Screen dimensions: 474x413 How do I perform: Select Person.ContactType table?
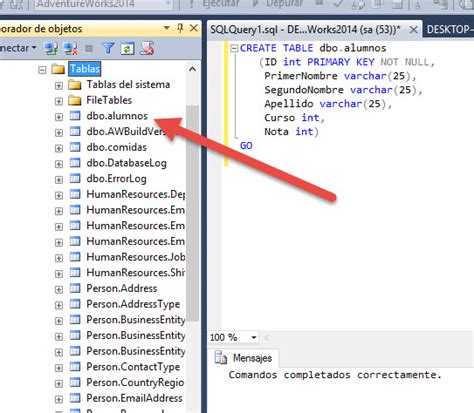click(133, 367)
